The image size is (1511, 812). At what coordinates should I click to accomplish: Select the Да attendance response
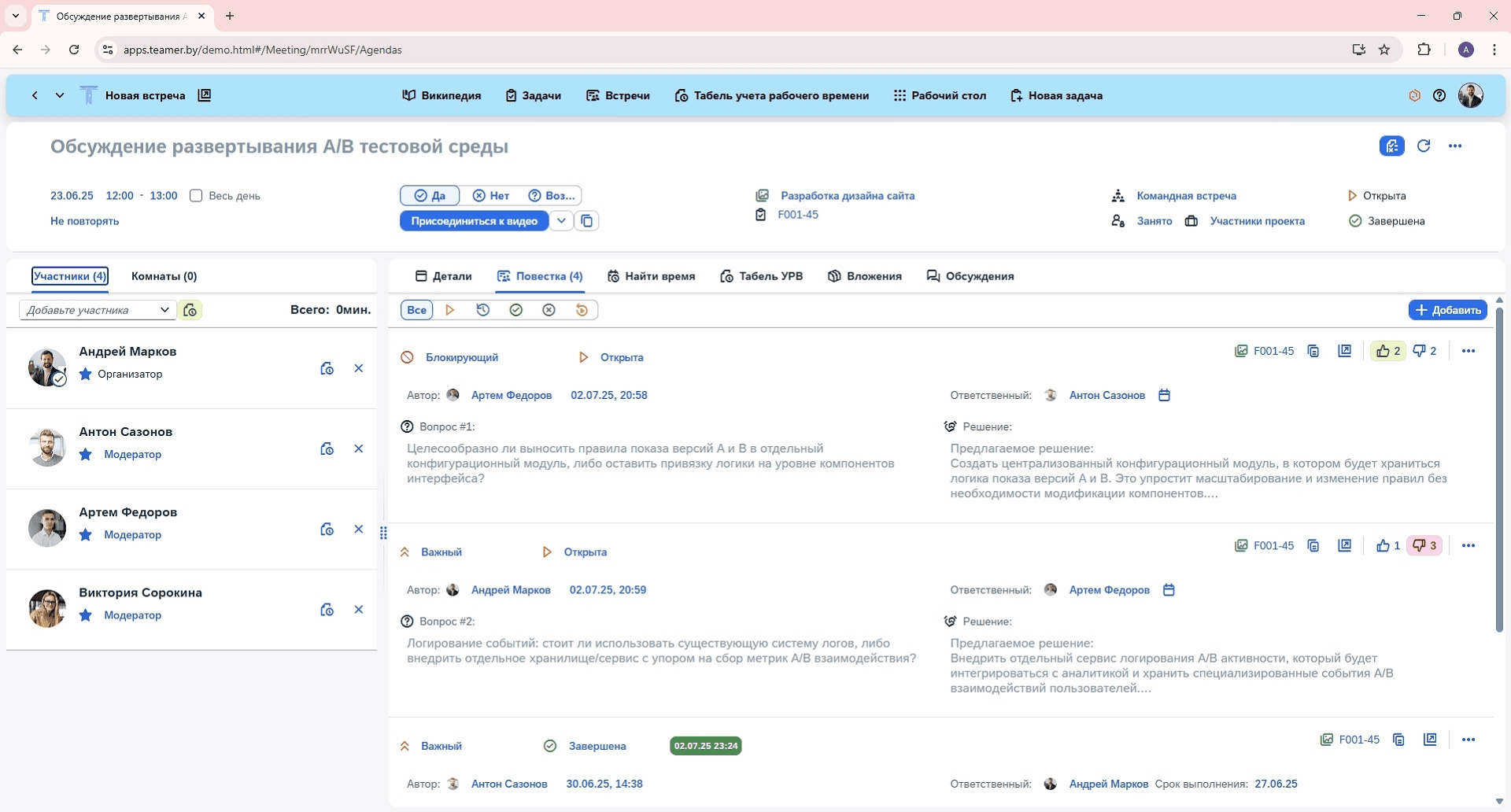pos(430,196)
